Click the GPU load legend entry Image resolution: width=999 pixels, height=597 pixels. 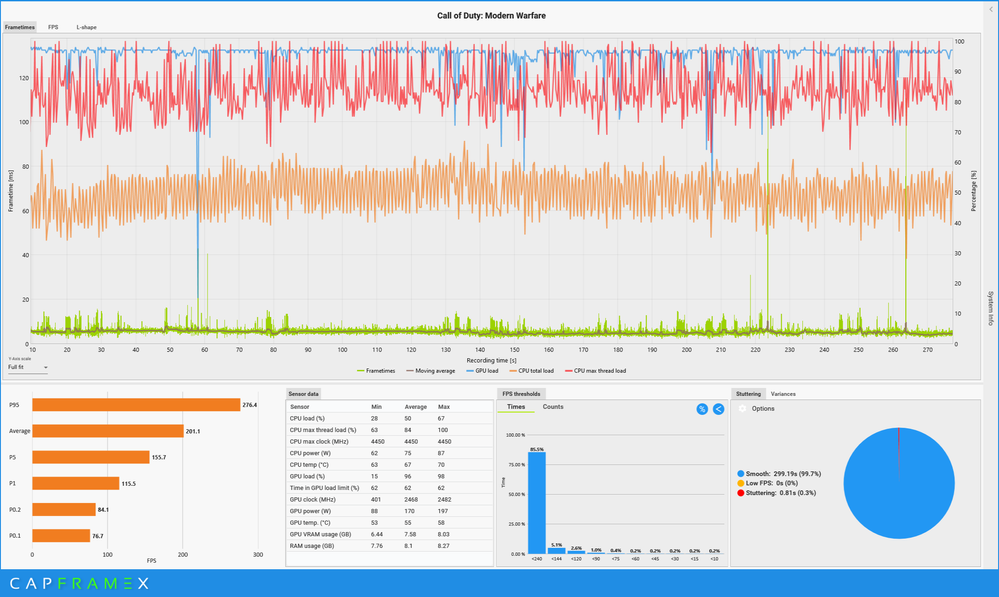(x=482, y=371)
